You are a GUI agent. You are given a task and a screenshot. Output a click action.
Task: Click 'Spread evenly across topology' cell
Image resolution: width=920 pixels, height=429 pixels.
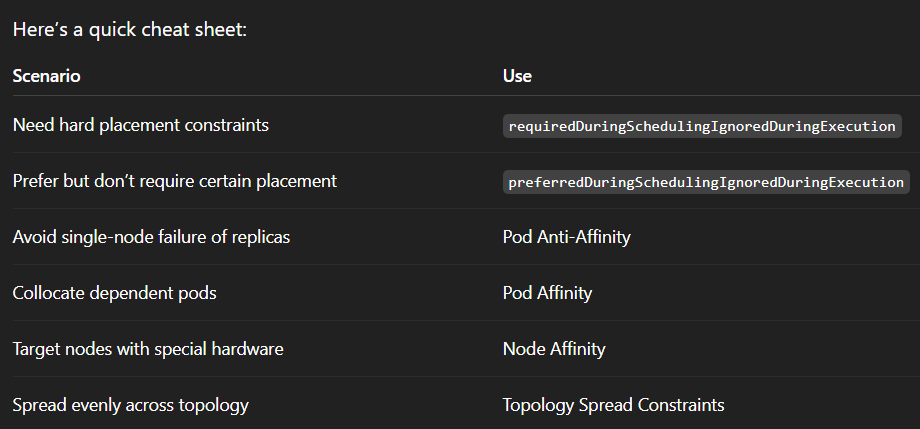130,405
